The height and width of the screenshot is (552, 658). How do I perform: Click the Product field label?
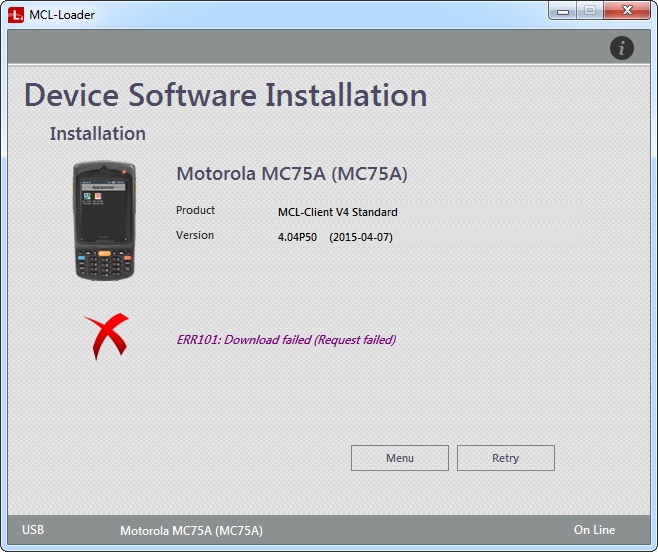195,211
